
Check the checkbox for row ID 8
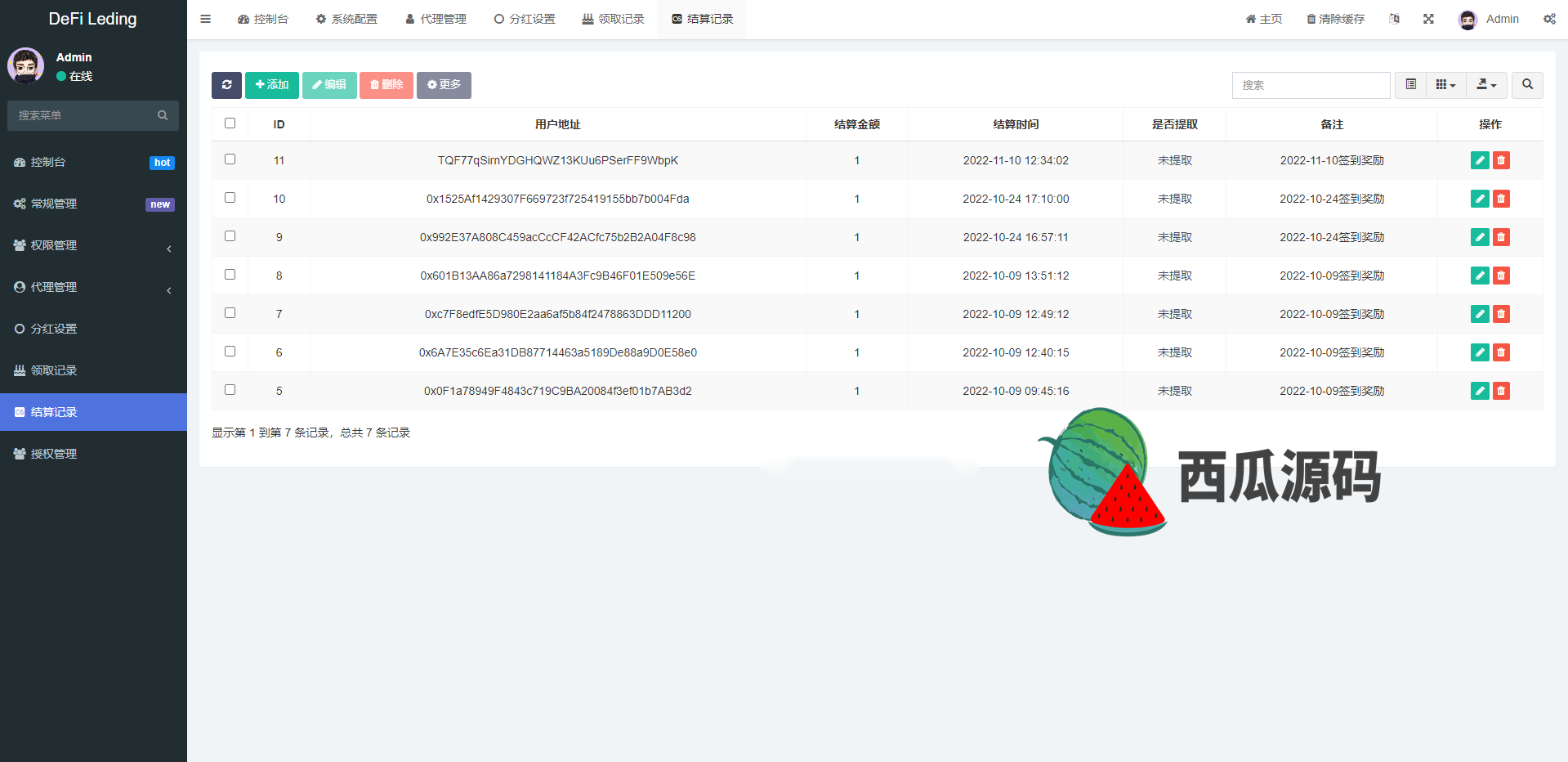point(230,275)
